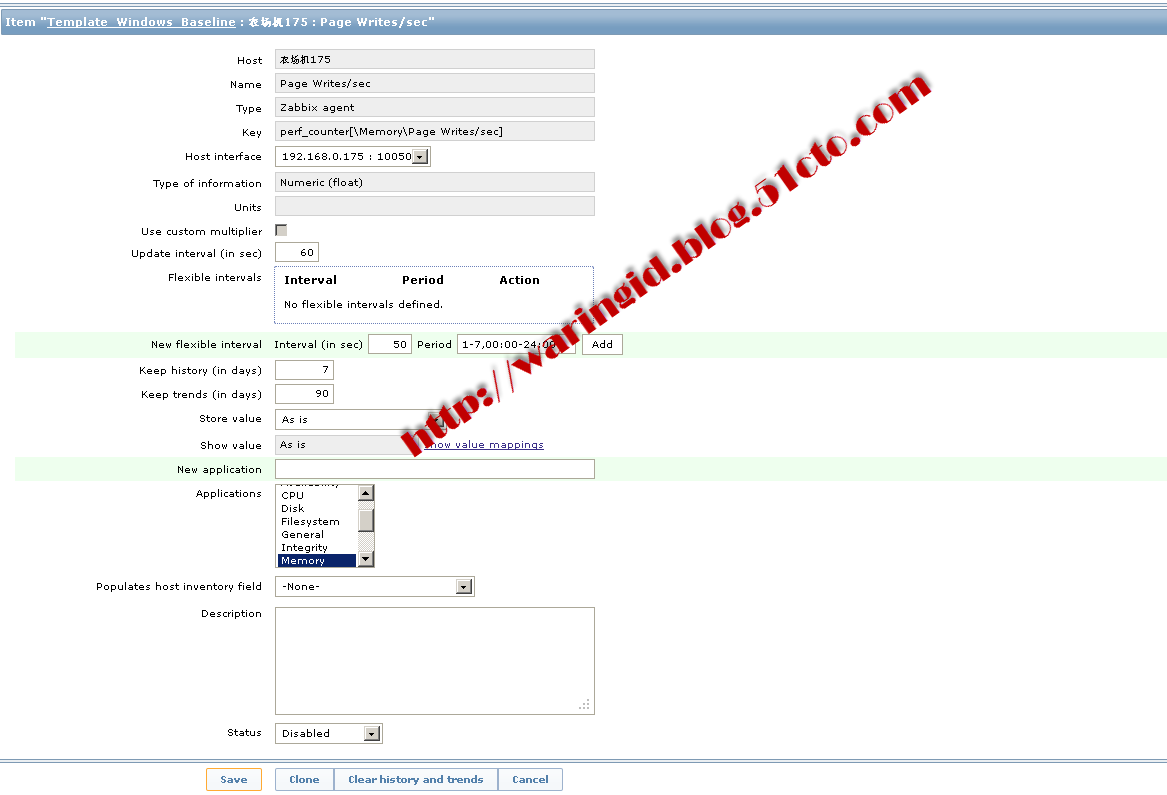1167x795 pixels.
Task: Click the Applications list scrollbar thumb
Action: click(x=365, y=520)
